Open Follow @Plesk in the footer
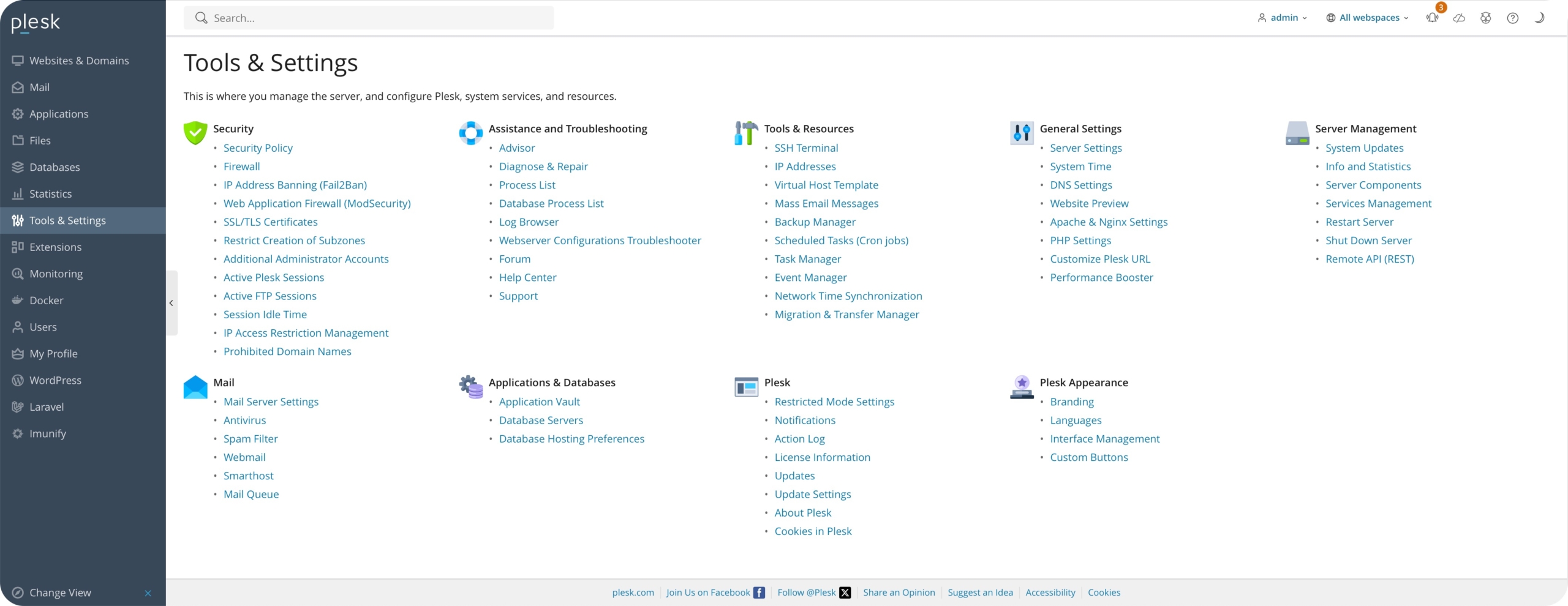The image size is (1568, 606). 806,592
